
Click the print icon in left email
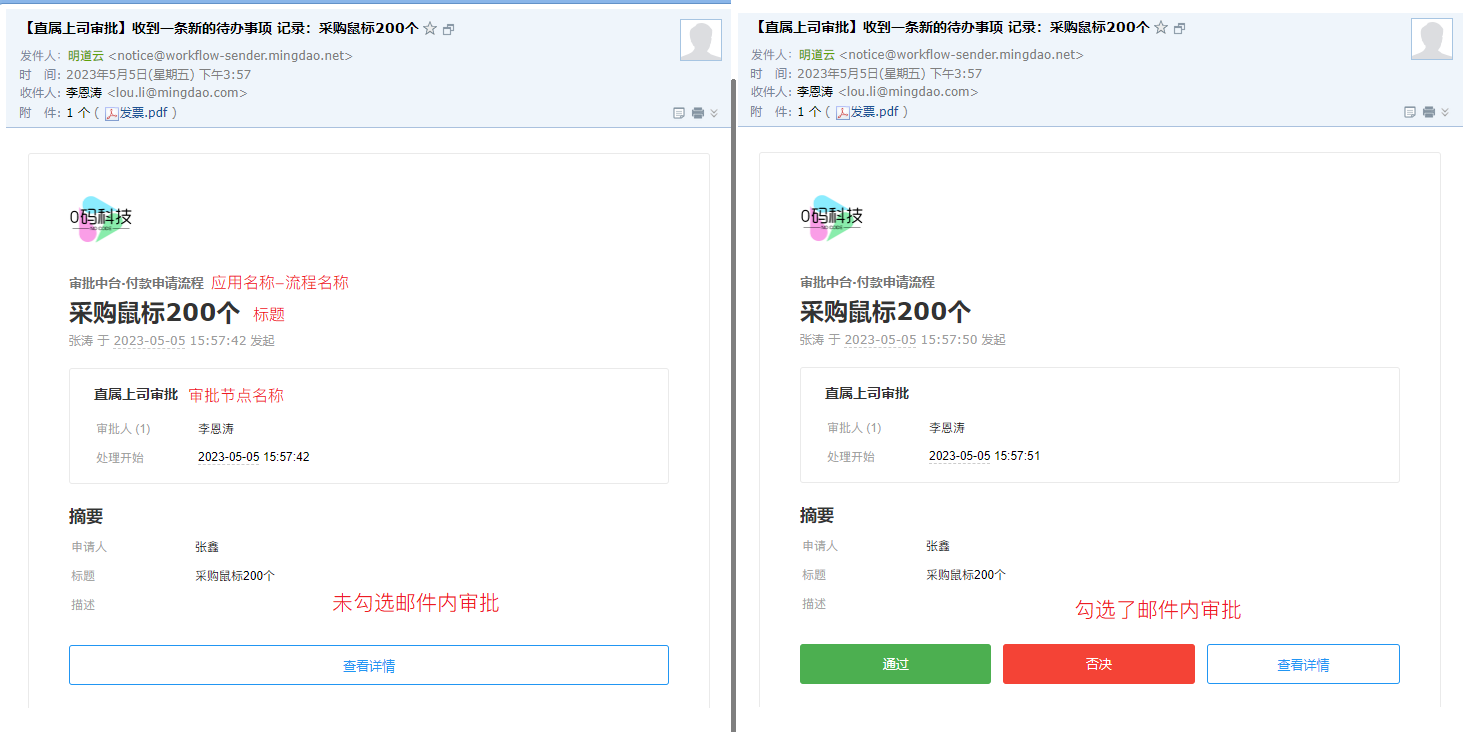tap(698, 113)
